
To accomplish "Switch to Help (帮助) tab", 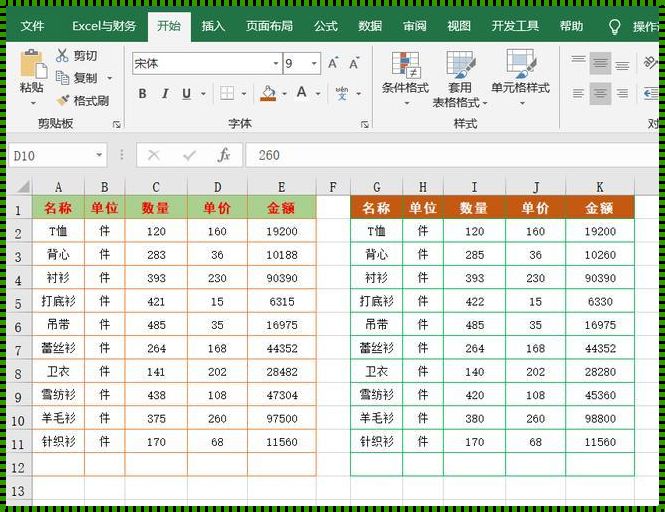I will [571, 26].
